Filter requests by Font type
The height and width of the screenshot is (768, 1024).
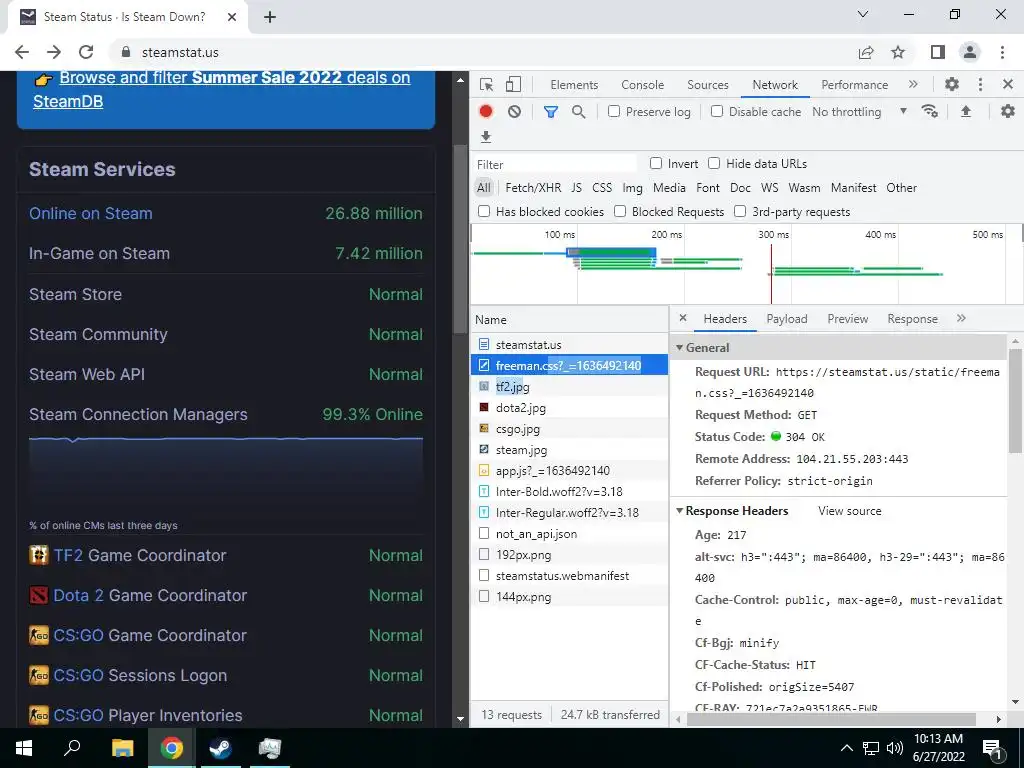pyautogui.click(x=708, y=187)
